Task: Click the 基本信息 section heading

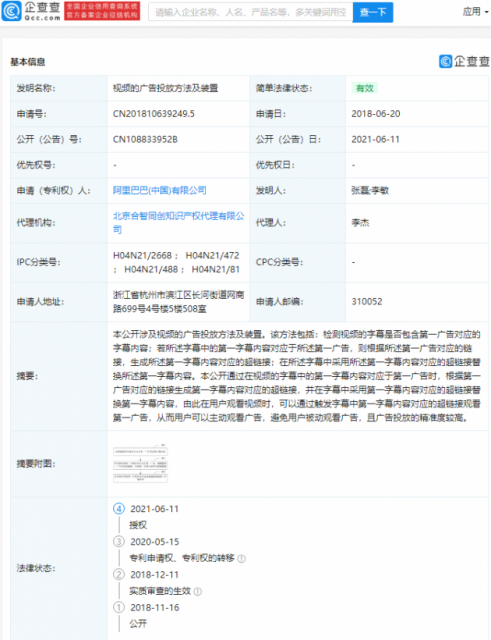Action: click(28, 62)
